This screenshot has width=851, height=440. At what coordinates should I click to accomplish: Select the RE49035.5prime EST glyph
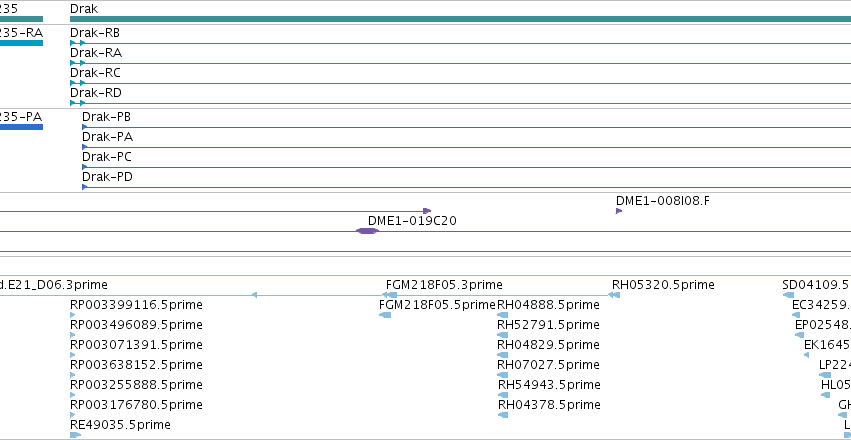[x=75, y=435]
